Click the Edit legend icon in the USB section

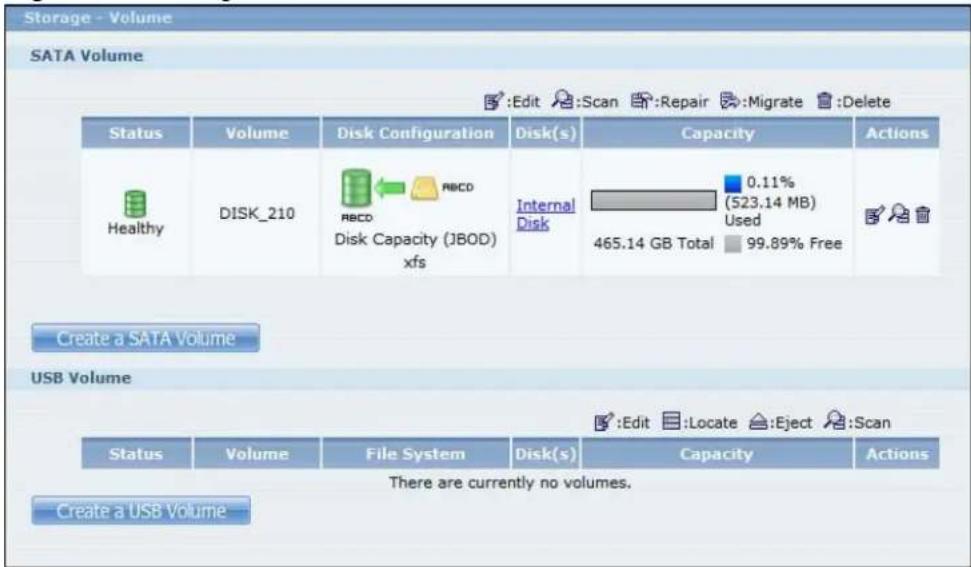click(x=604, y=422)
